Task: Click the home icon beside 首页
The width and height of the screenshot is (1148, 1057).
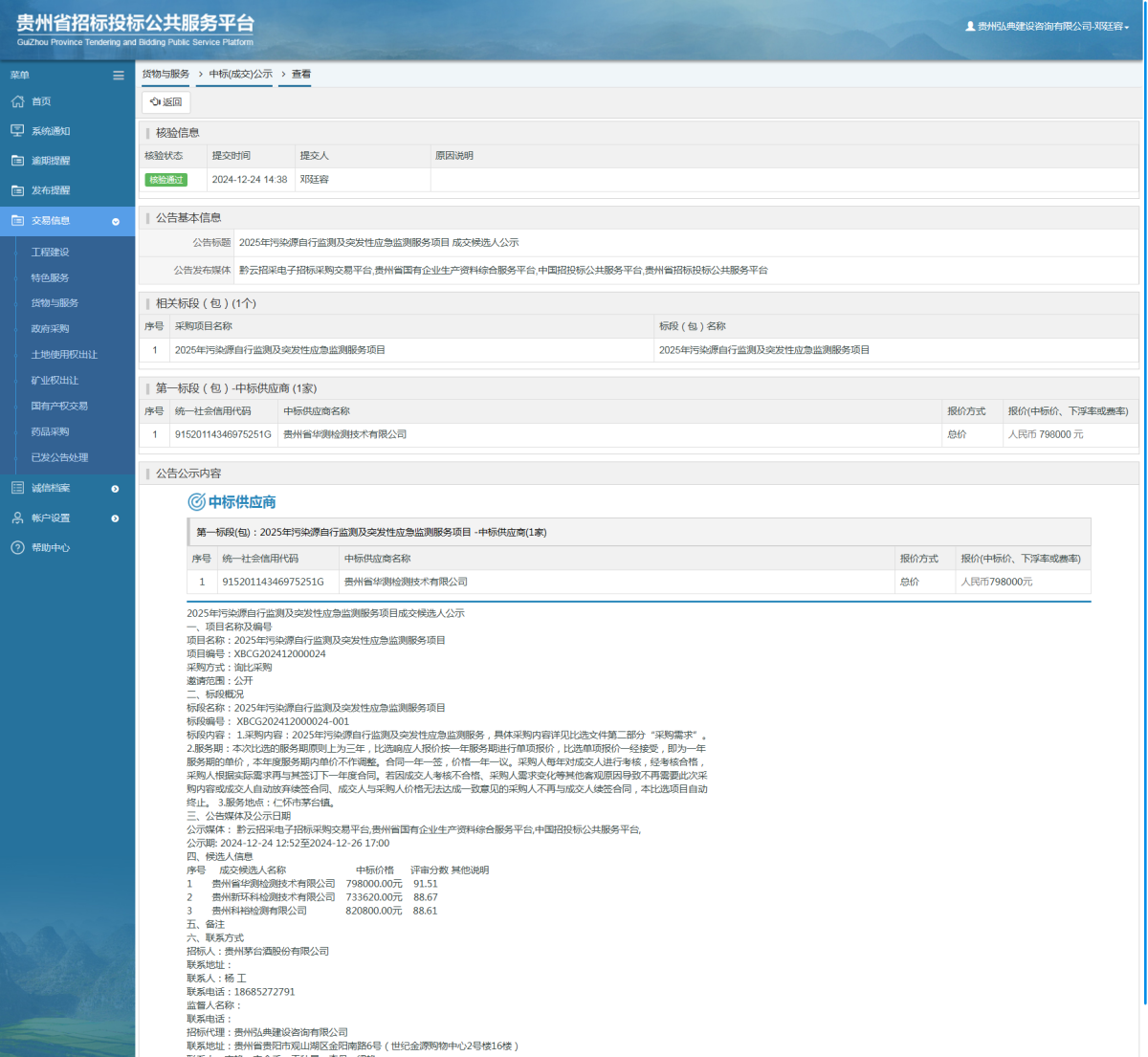Action: click(x=17, y=101)
